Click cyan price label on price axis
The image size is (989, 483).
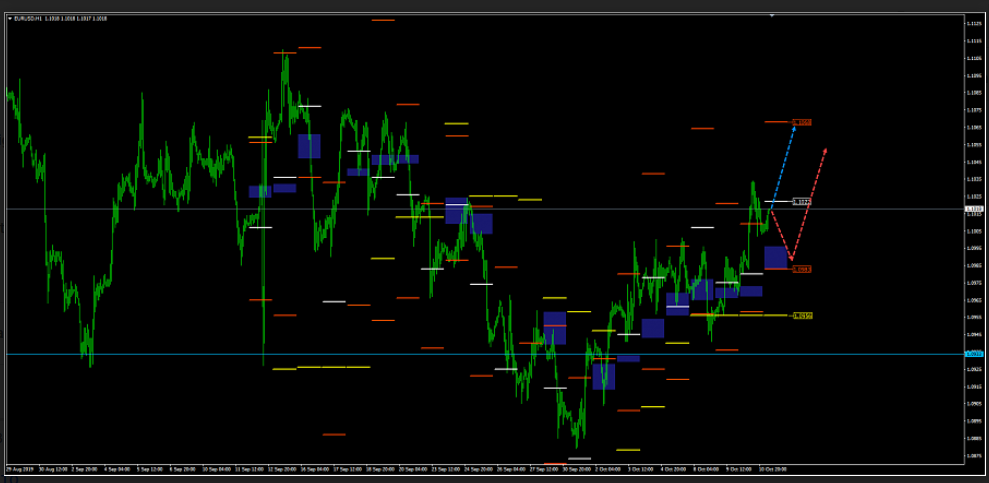(973, 354)
